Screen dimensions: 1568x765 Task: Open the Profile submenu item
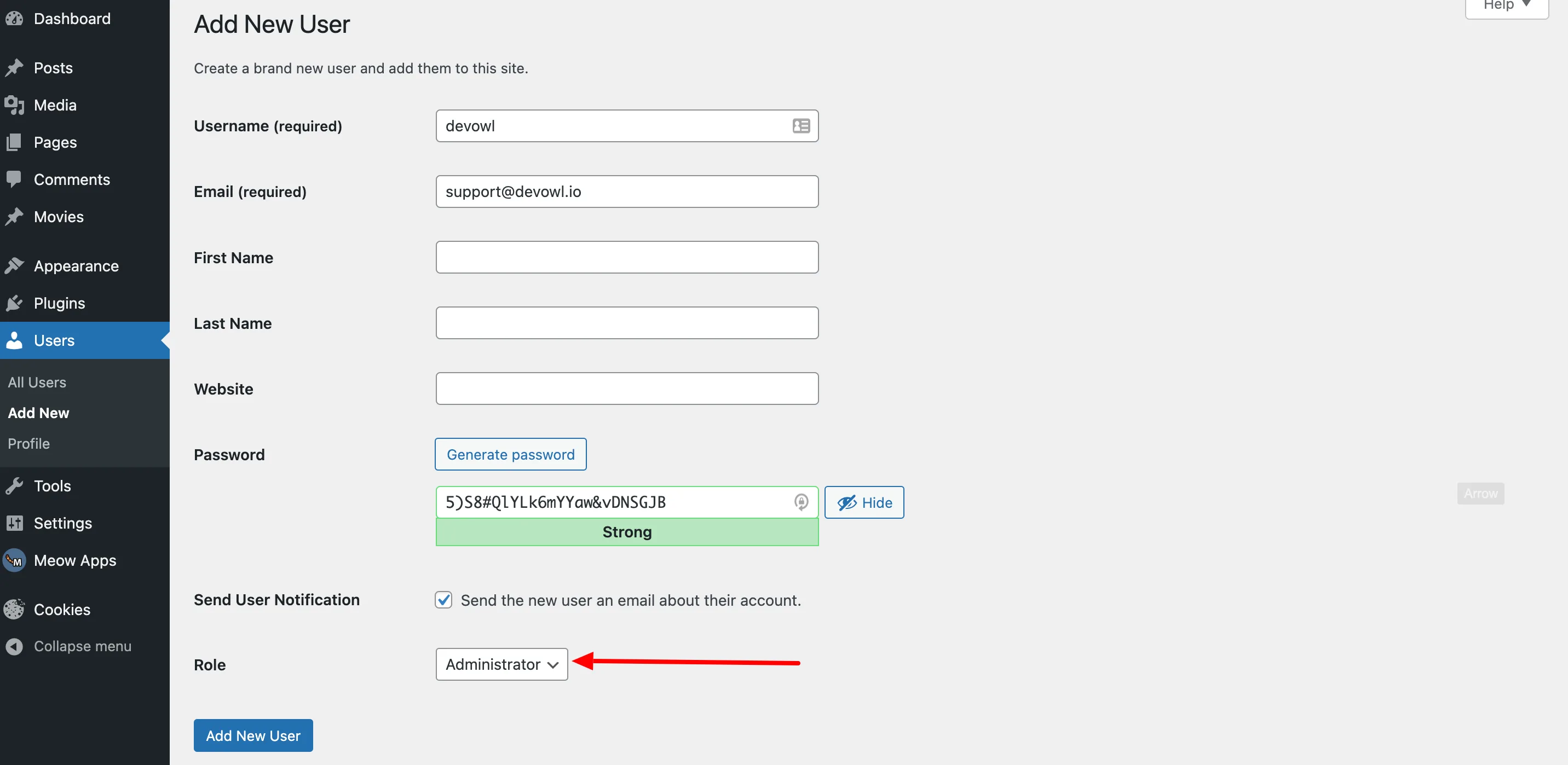tap(28, 444)
